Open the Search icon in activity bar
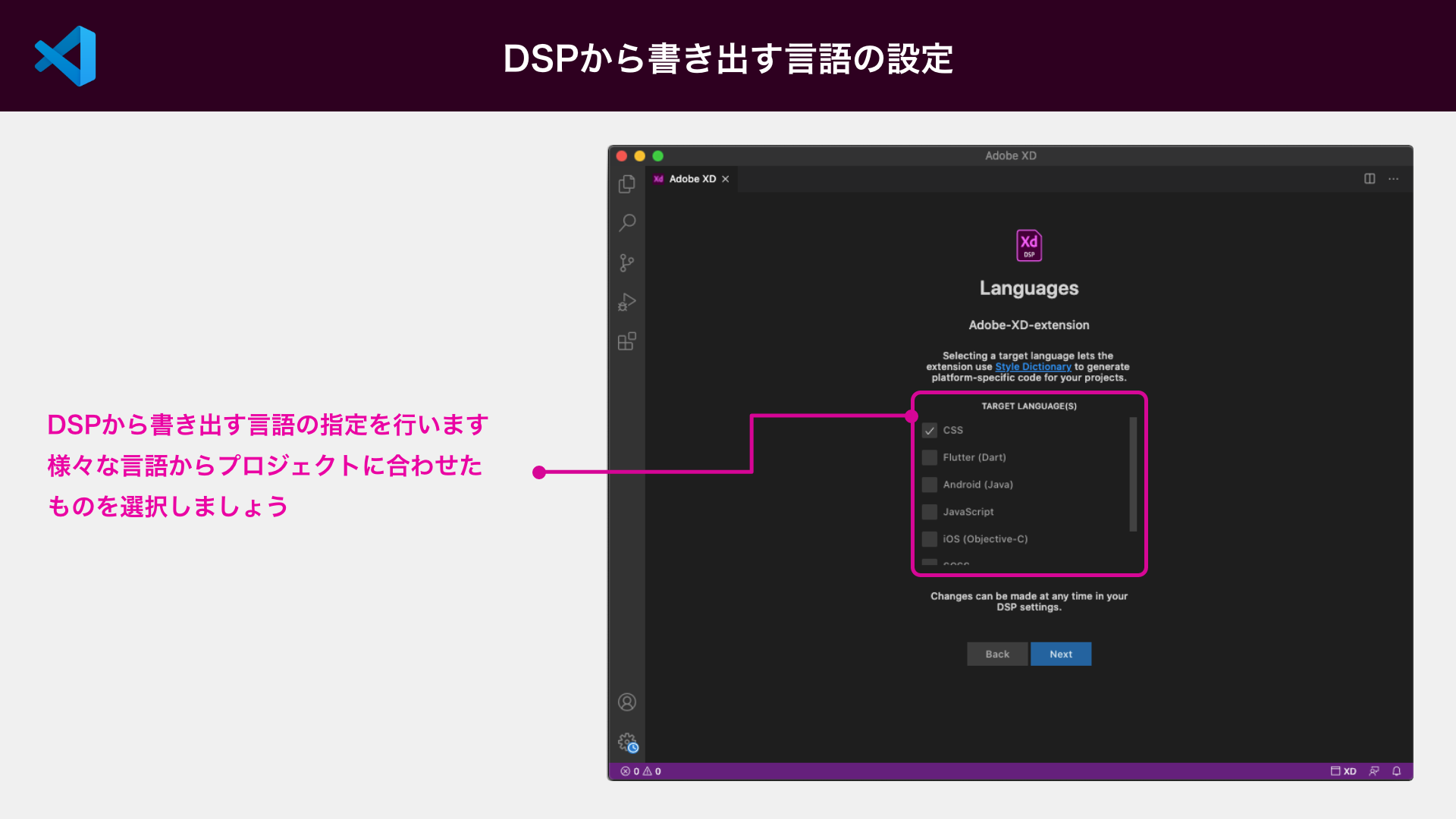 click(x=626, y=223)
